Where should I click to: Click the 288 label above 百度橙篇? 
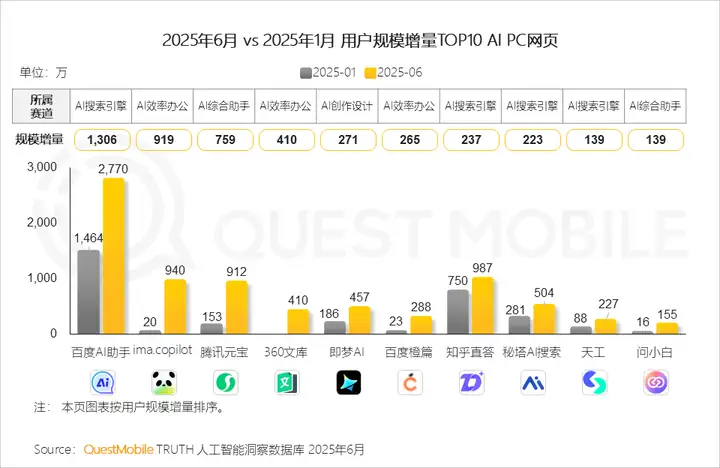(x=421, y=307)
